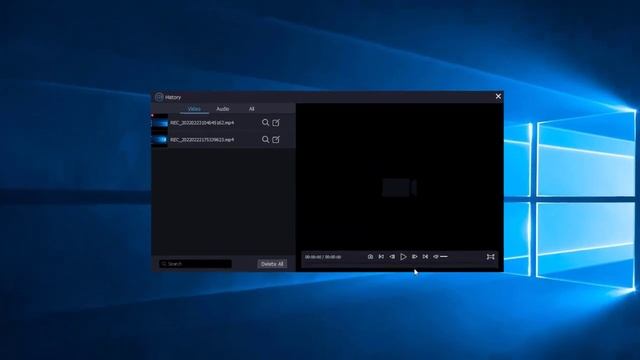Close the History window
640x360 pixels.
(x=498, y=96)
